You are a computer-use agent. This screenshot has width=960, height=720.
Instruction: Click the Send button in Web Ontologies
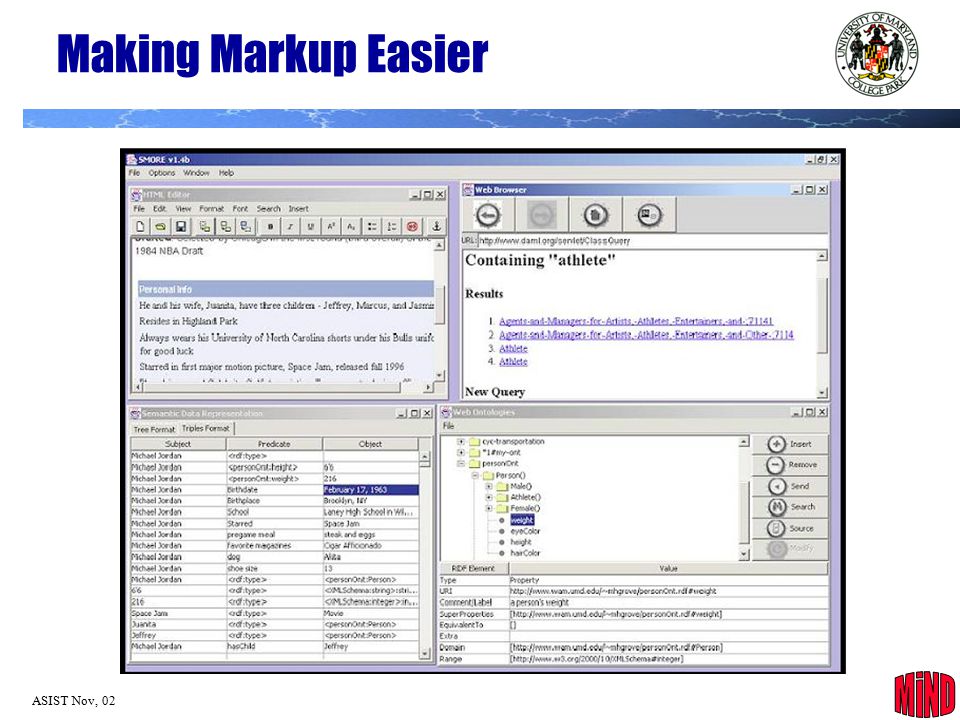click(x=789, y=486)
